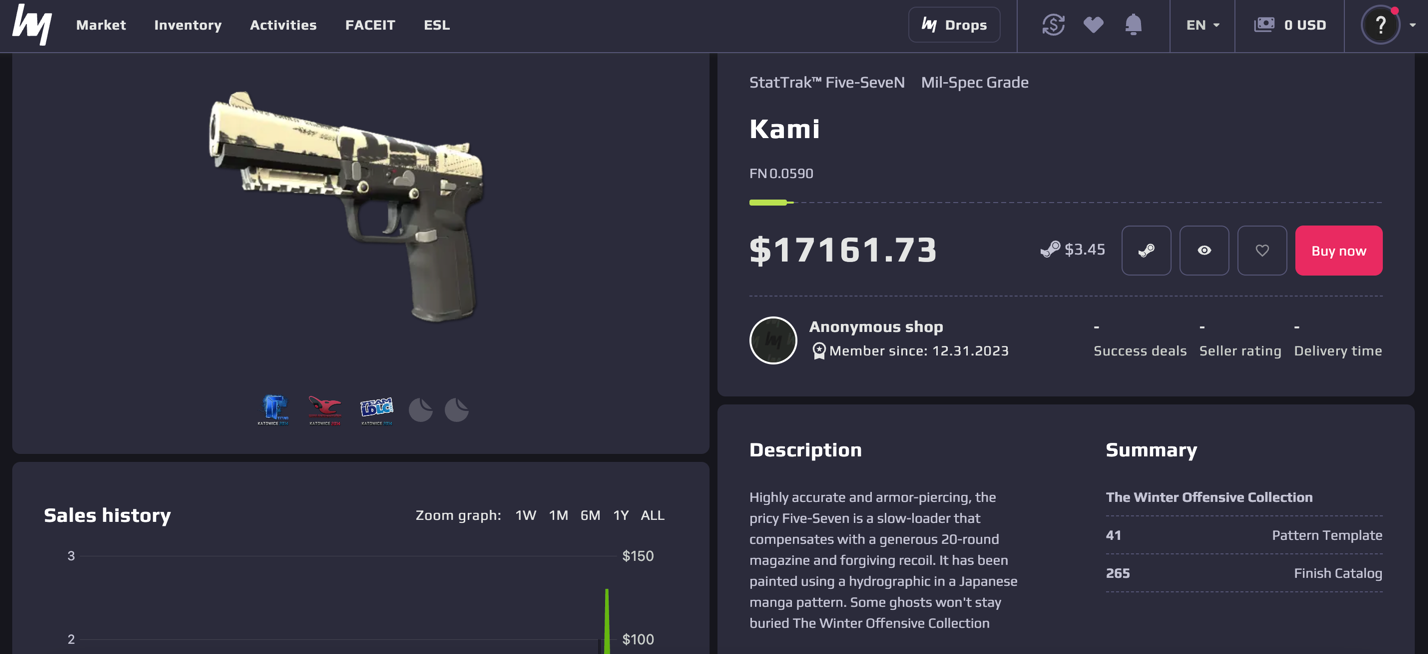The height and width of the screenshot is (654, 1428).
Task: Click the Finish Catalog value 265
Action: tap(1118, 573)
